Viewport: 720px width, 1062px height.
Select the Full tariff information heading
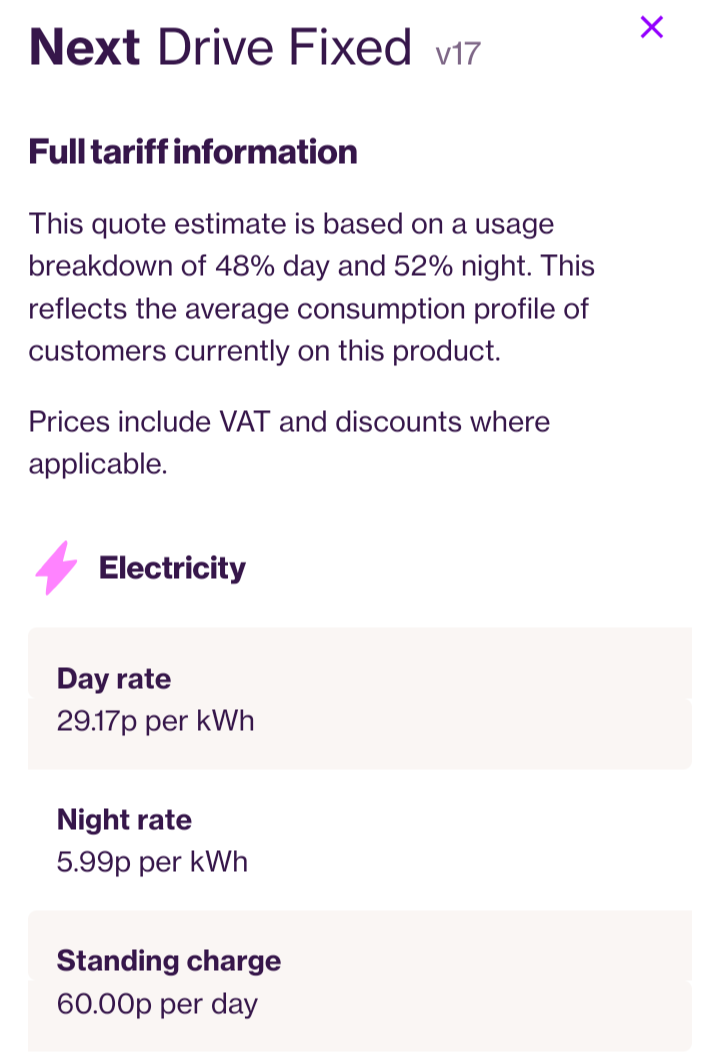pos(193,152)
